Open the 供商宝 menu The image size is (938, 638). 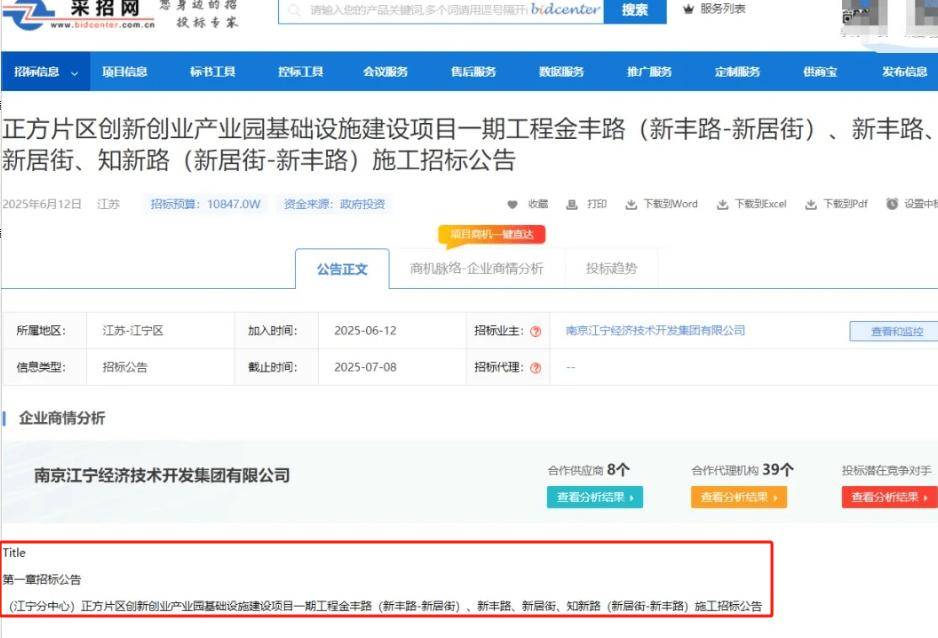(x=820, y=72)
